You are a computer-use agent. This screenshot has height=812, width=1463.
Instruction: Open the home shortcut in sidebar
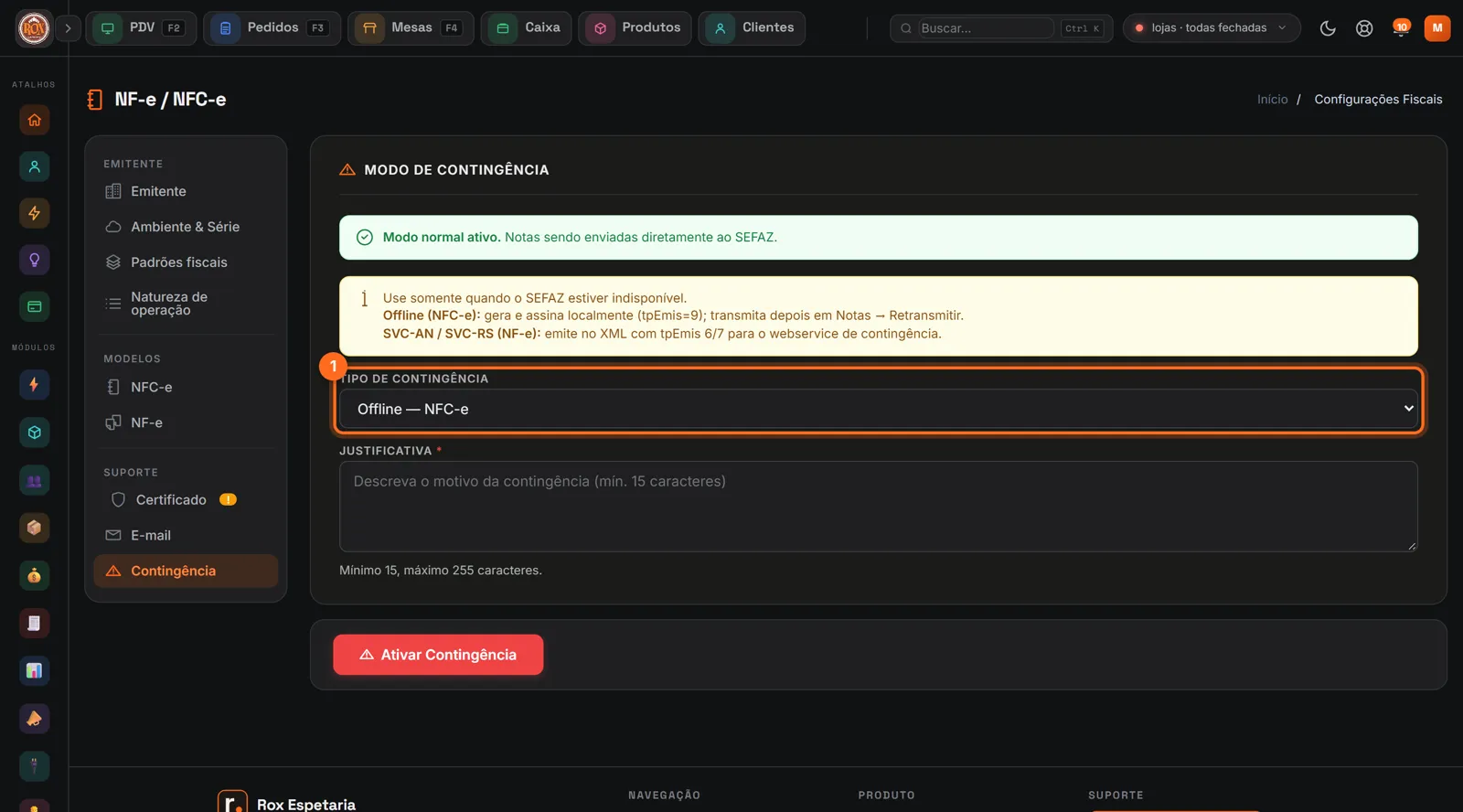click(35, 120)
